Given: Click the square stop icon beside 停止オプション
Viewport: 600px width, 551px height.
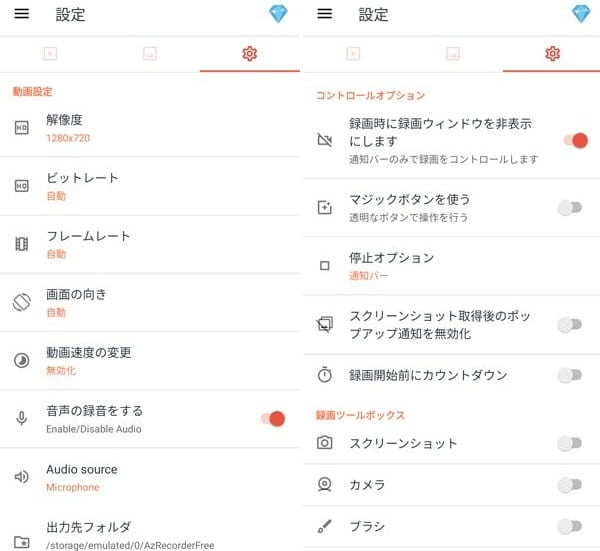Looking at the screenshot, I should pos(324,266).
